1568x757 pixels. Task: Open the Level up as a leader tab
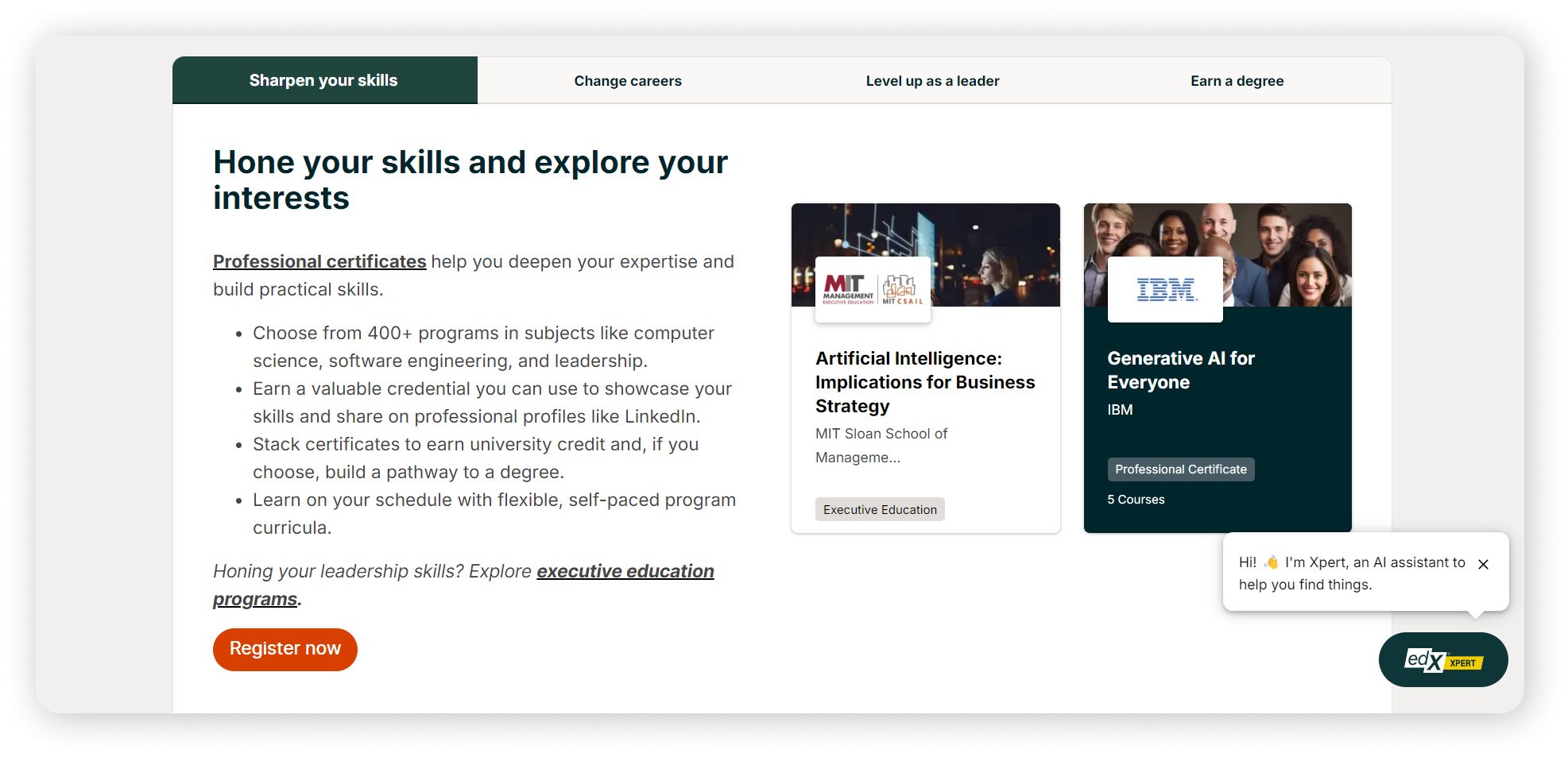[931, 79]
